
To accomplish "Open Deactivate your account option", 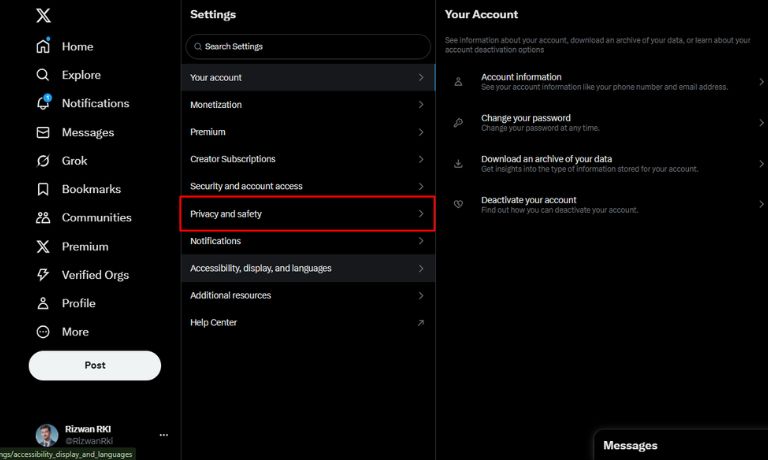I will point(601,204).
